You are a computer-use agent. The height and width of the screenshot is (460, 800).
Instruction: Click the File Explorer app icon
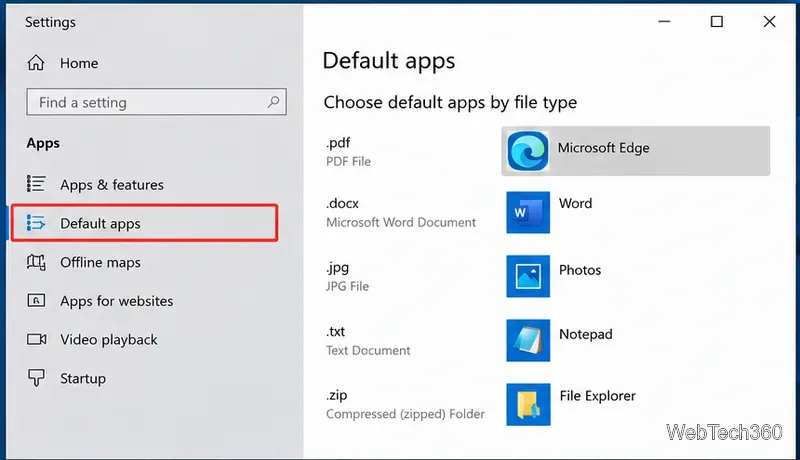(x=528, y=404)
